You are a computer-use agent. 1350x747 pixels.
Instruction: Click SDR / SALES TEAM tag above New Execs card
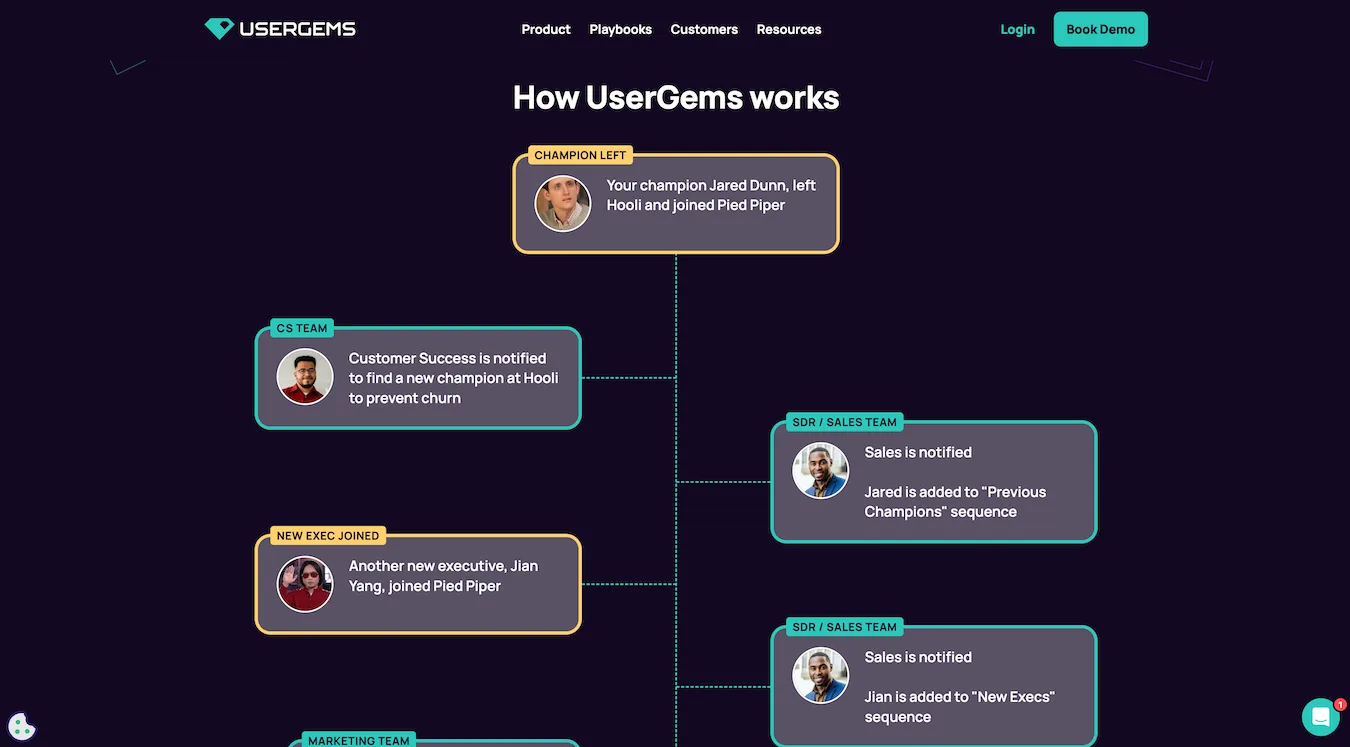[845, 627]
